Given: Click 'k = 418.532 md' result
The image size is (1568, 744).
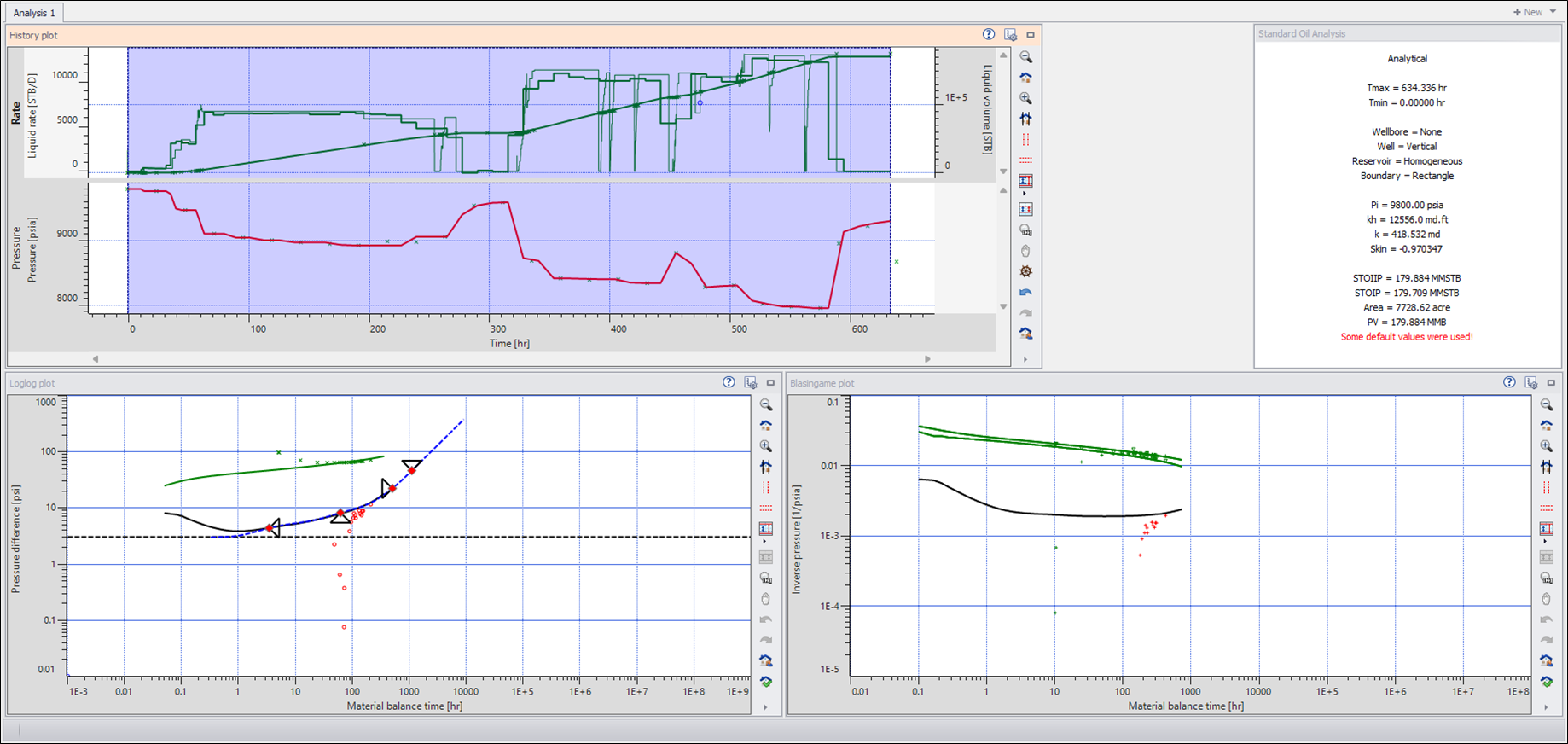Looking at the screenshot, I should point(1407,234).
